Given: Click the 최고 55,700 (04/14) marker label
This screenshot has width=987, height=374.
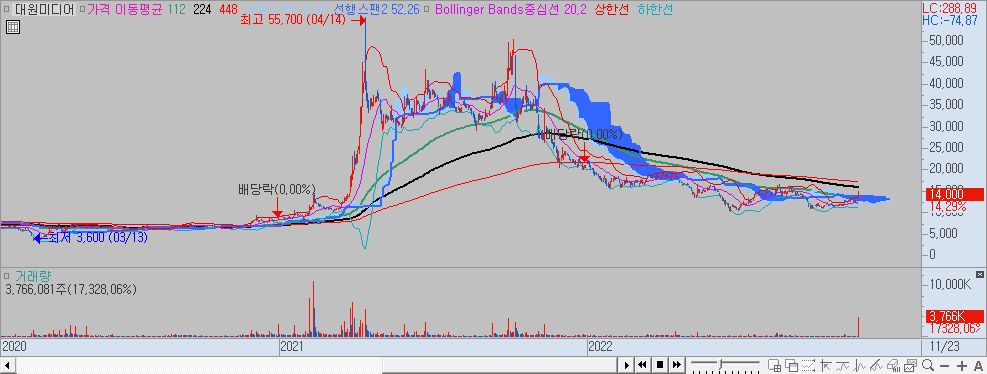Looking at the screenshot, I should 293,20.
